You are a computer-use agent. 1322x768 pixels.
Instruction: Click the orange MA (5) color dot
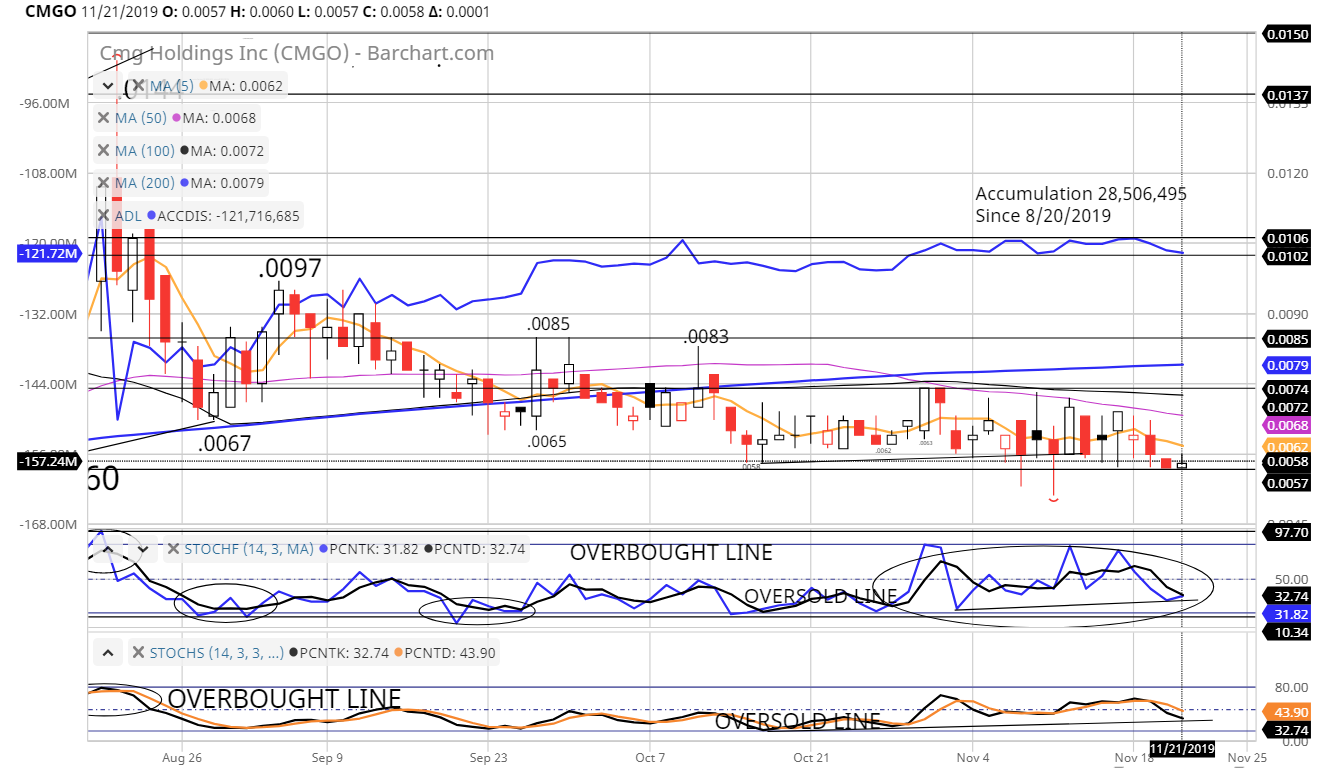204,86
